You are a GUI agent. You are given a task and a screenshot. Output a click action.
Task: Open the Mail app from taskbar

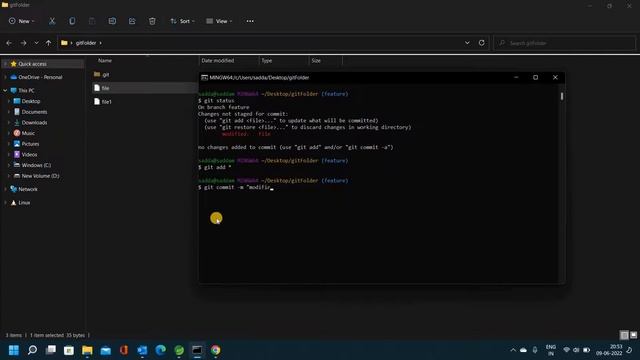106,350
